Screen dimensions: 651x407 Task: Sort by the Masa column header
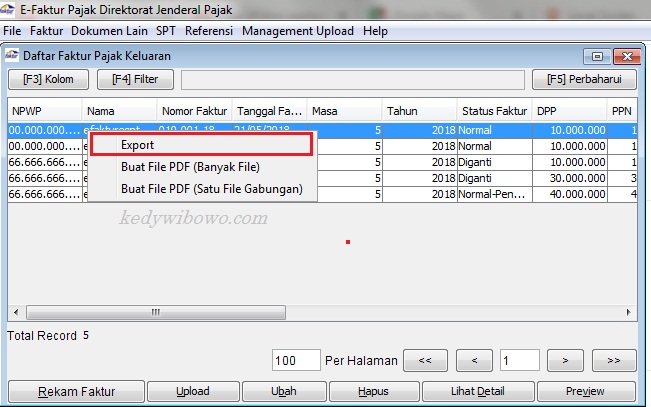coord(345,111)
